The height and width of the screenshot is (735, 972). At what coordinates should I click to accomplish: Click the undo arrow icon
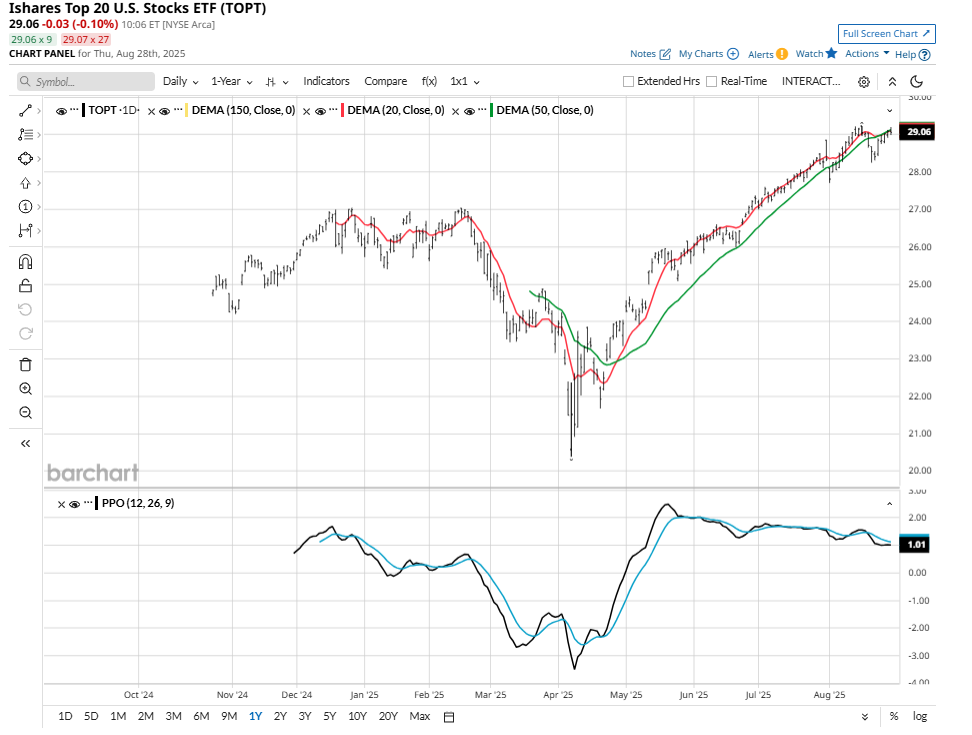point(25,309)
